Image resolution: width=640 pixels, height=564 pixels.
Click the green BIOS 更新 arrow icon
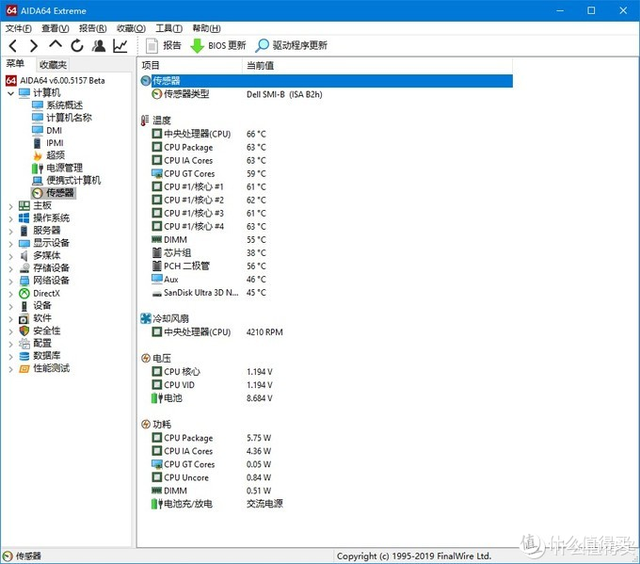197,46
